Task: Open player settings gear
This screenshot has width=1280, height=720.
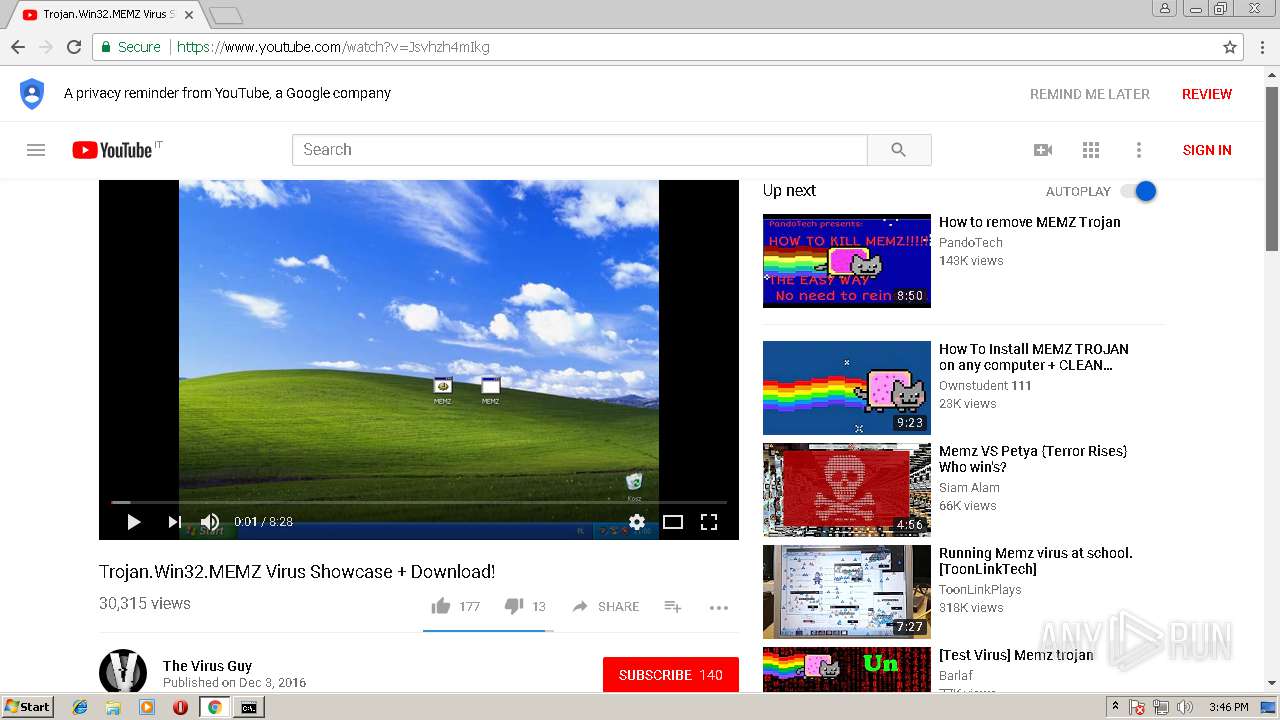Action: coord(637,522)
